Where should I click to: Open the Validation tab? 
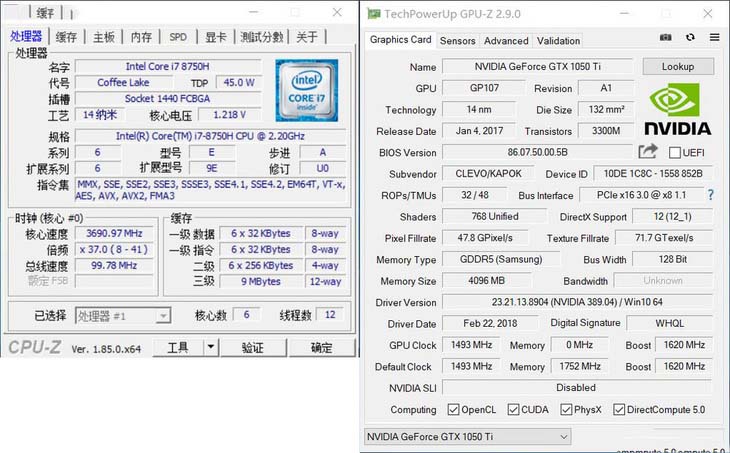point(558,41)
